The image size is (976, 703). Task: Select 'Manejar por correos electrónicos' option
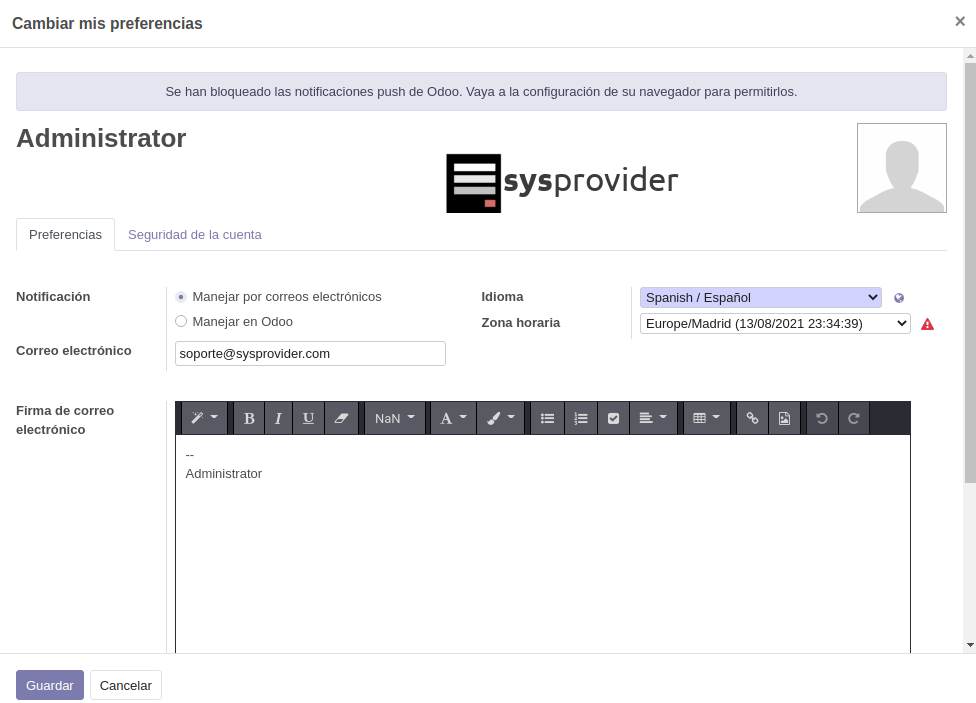point(181,297)
